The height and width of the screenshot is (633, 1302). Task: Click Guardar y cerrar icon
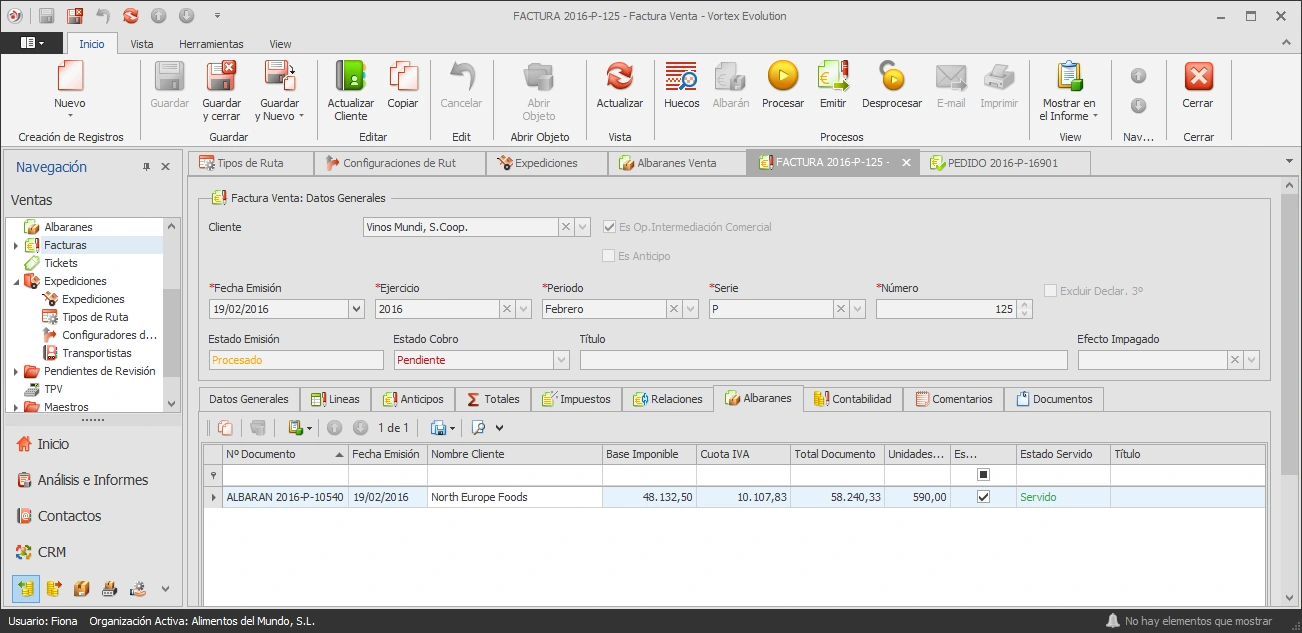pos(221,76)
